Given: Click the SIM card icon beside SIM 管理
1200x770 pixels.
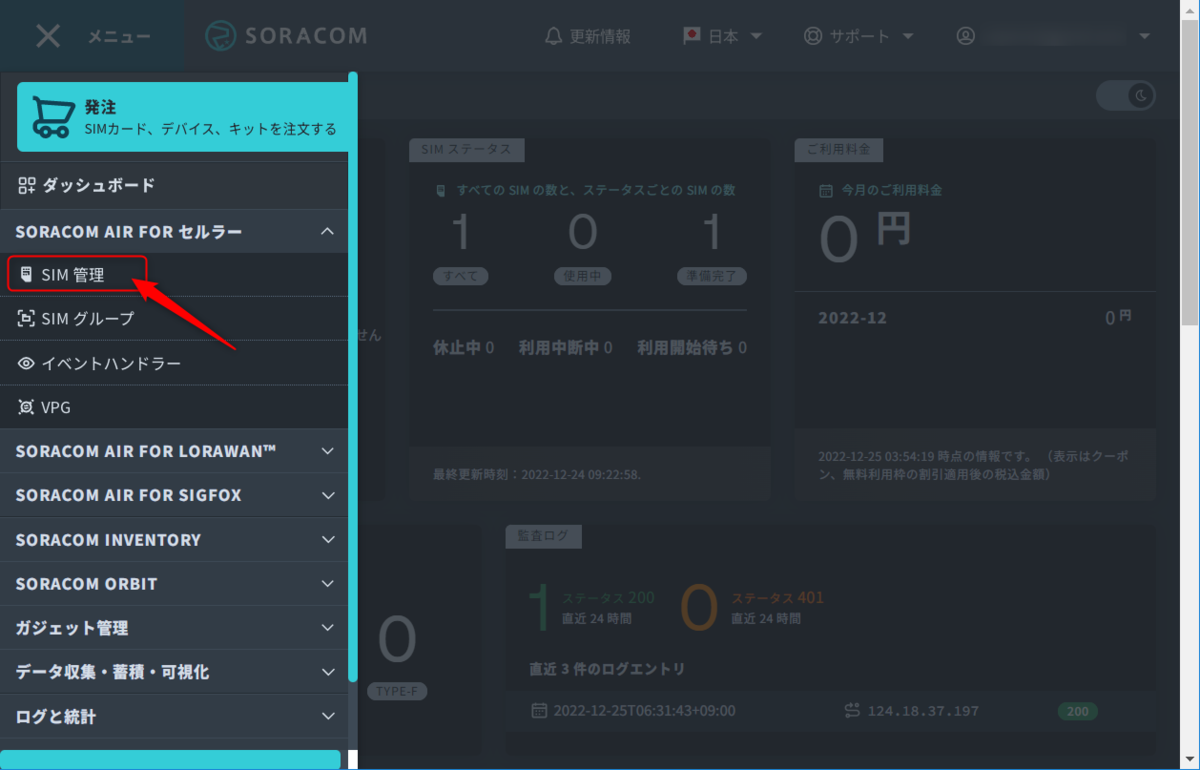Looking at the screenshot, I should 26,274.
